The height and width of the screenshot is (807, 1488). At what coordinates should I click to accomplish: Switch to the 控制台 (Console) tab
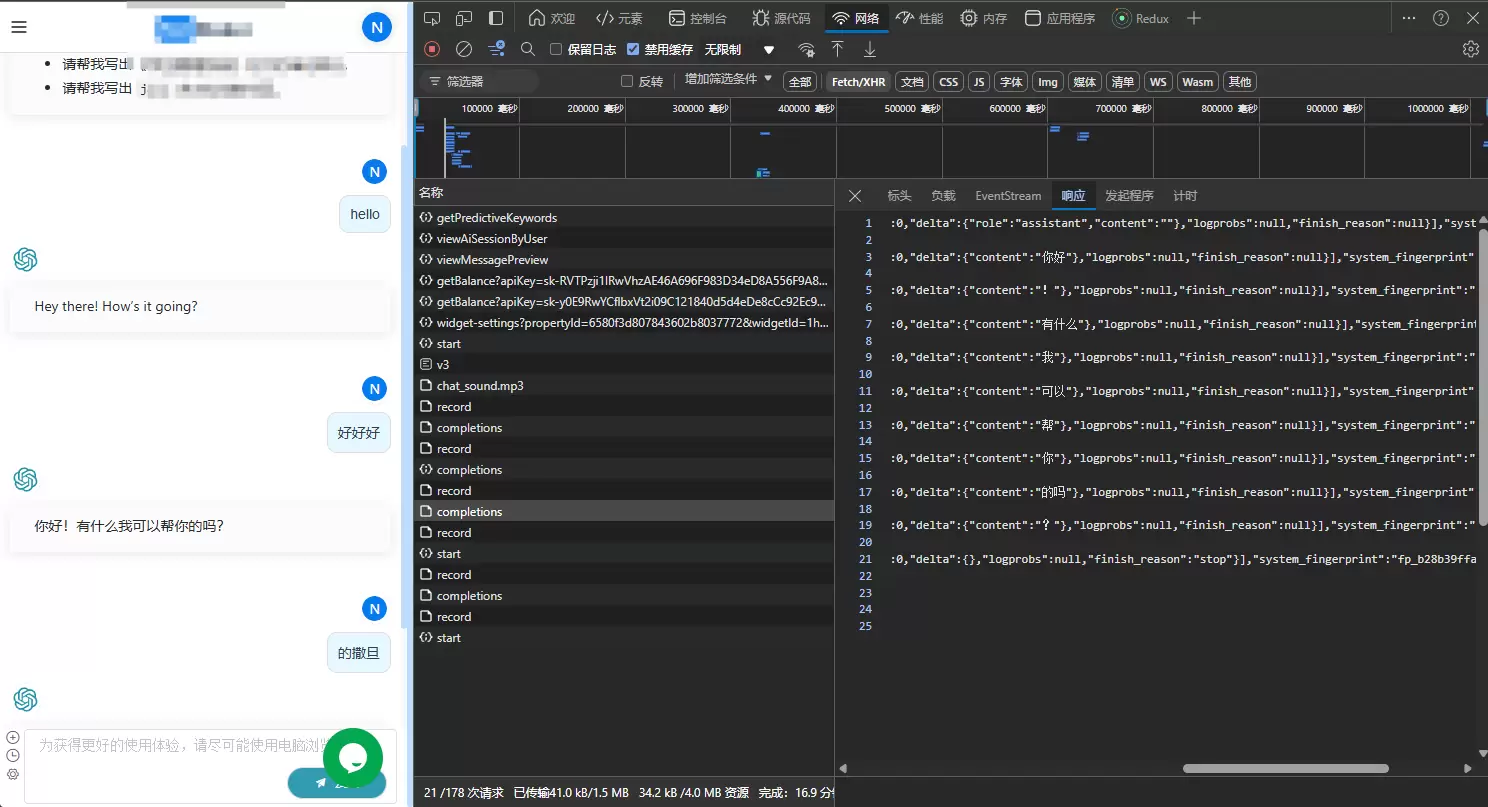pos(697,18)
